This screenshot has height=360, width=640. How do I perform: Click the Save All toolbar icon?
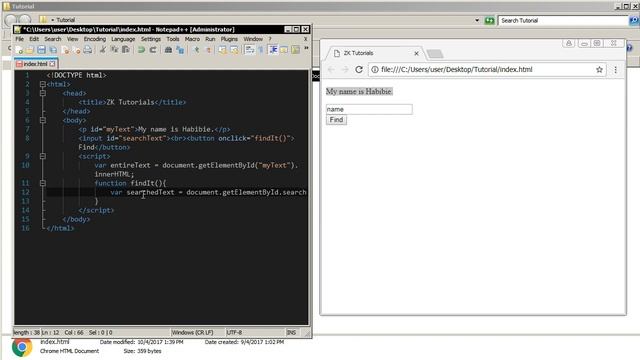[x=53, y=50]
